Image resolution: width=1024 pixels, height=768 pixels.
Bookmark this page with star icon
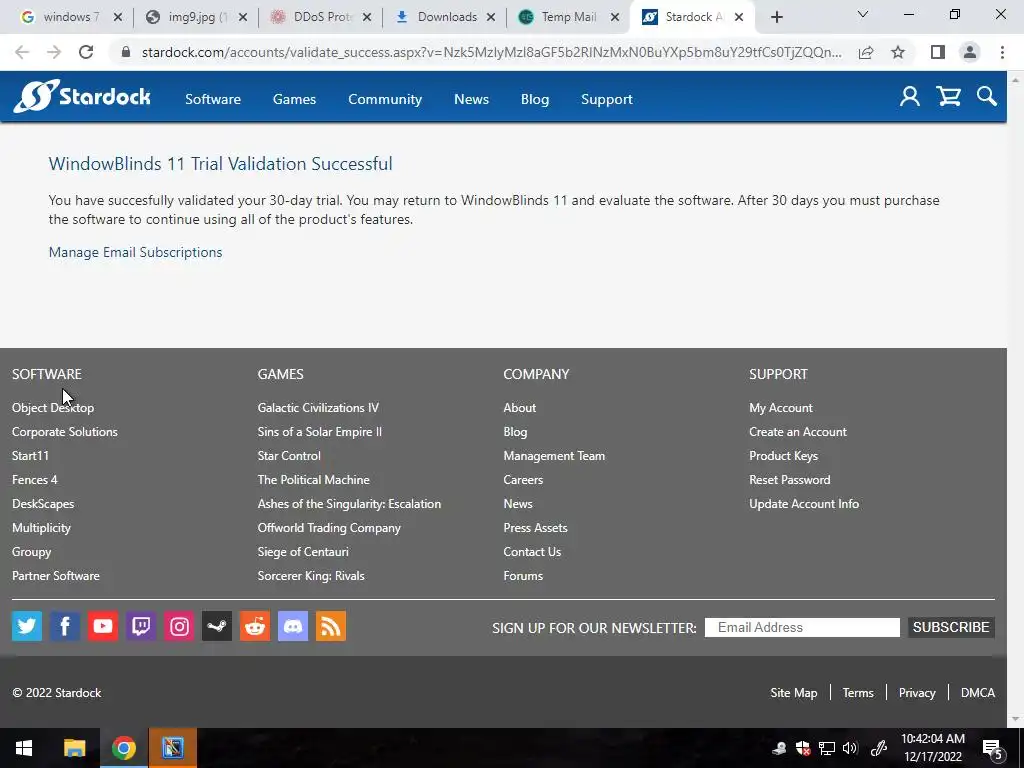pos(898,52)
